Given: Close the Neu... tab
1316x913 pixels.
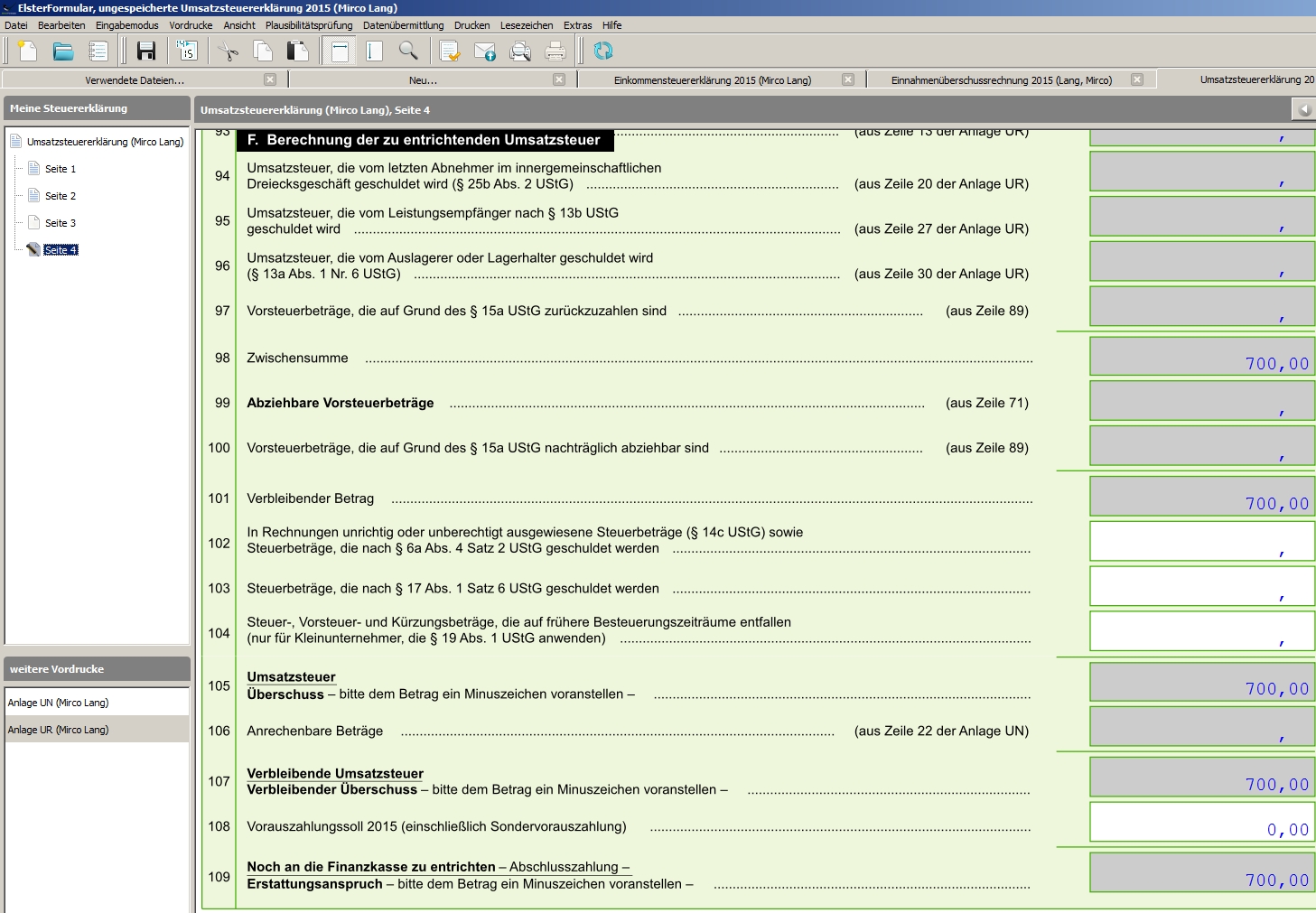Looking at the screenshot, I should coord(559,79).
